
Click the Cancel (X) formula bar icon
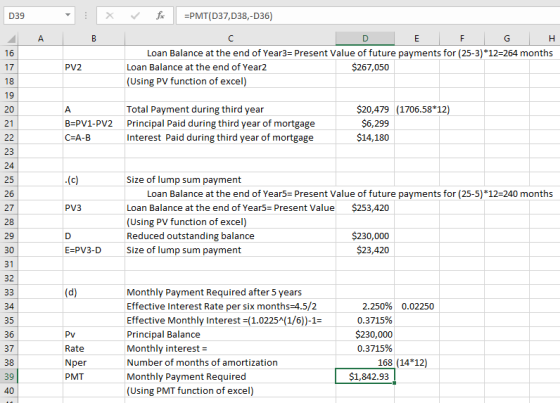pyautogui.click(x=110, y=16)
